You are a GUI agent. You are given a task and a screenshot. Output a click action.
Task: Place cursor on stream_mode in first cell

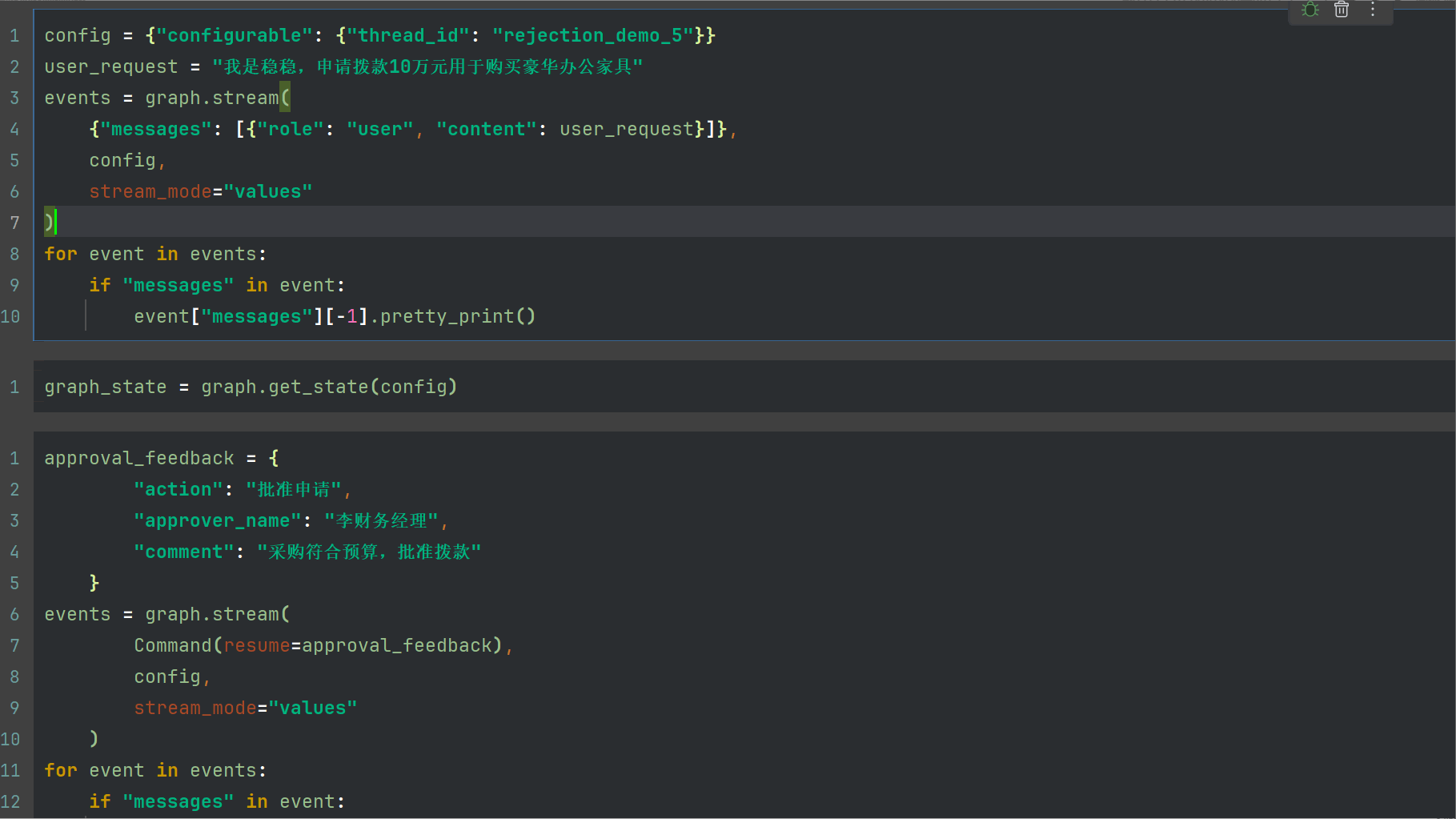[x=150, y=191]
